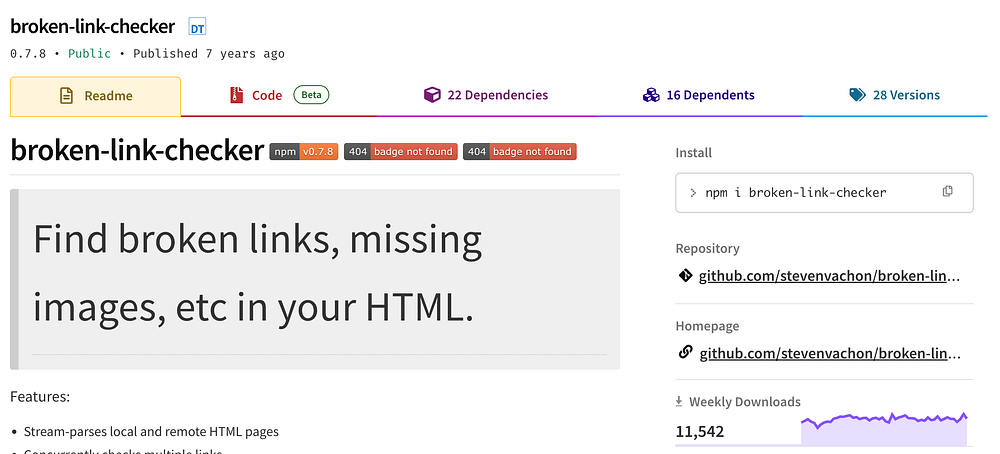
Task: Click the purple Dependencies cube icon
Action: pos(432,96)
